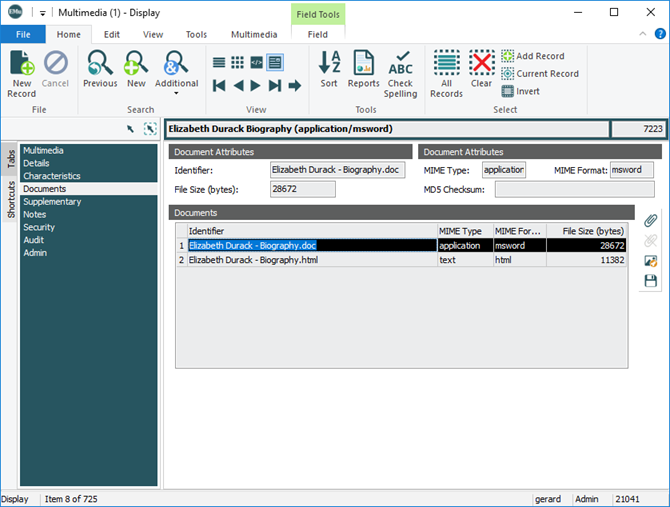Click the Identifier column header
670x507 pixels.
pyautogui.click(x=312, y=231)
